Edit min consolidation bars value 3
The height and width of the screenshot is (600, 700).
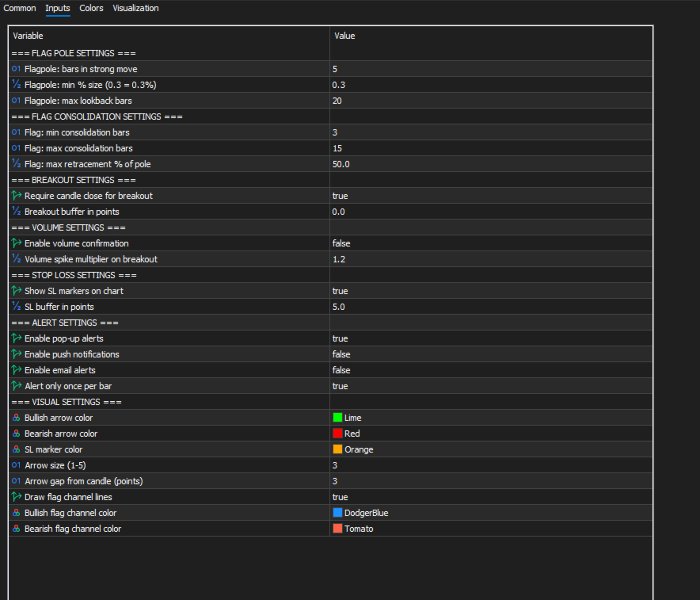335,132
